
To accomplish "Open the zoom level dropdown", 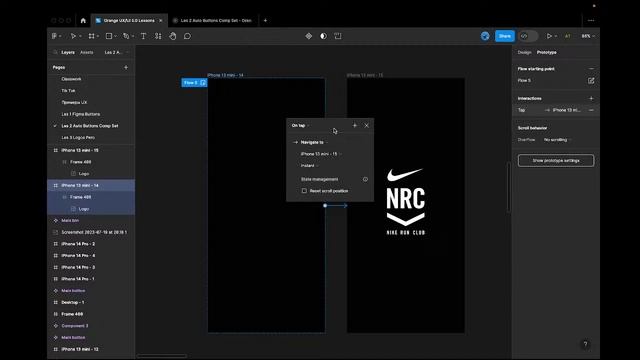I will pos(588,36).
